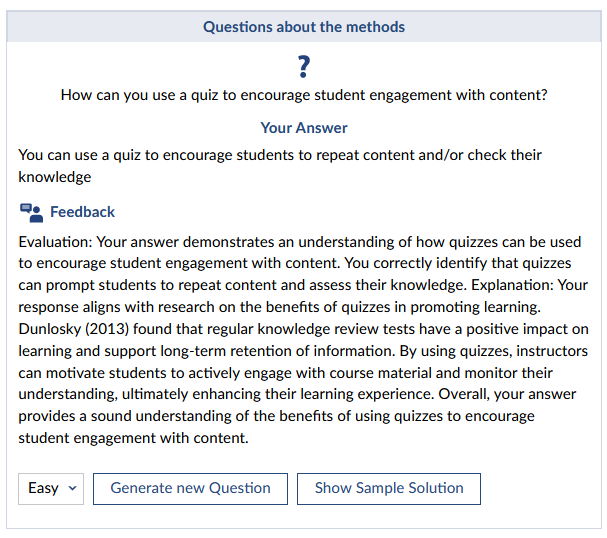The height and width of the screenshot is (538, 607).
Task: Click 'can motivate students' feedback line
Action: [x=285, y=373]
